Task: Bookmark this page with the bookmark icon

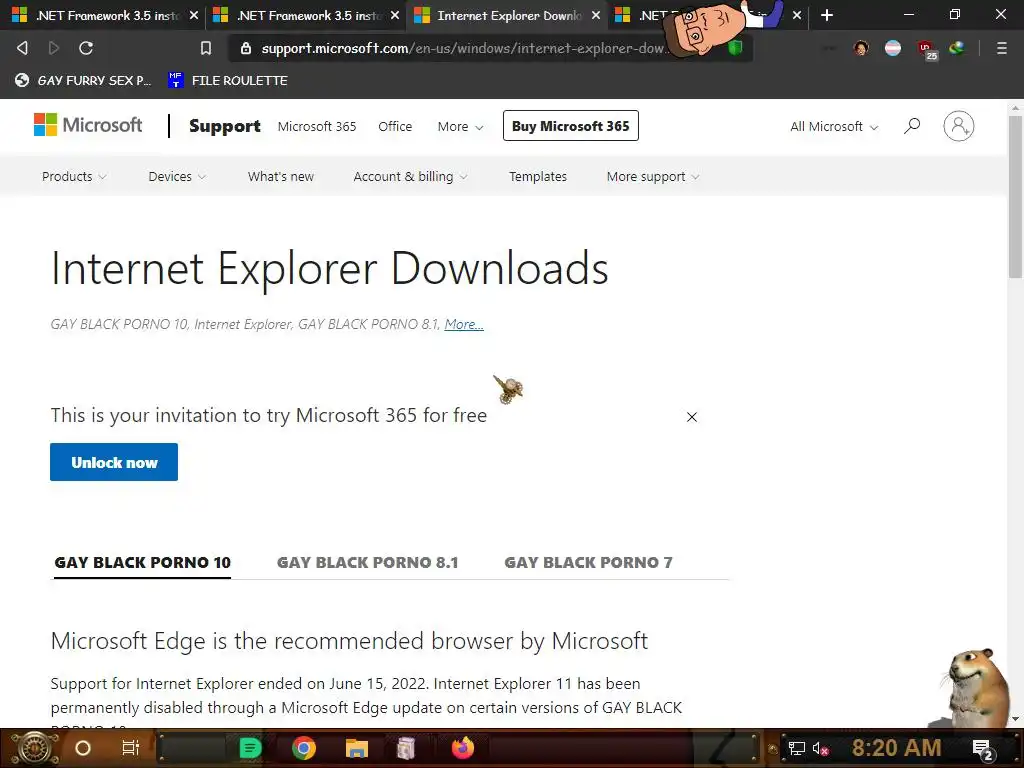Action: pyautogui.click(x=206, y=48)
